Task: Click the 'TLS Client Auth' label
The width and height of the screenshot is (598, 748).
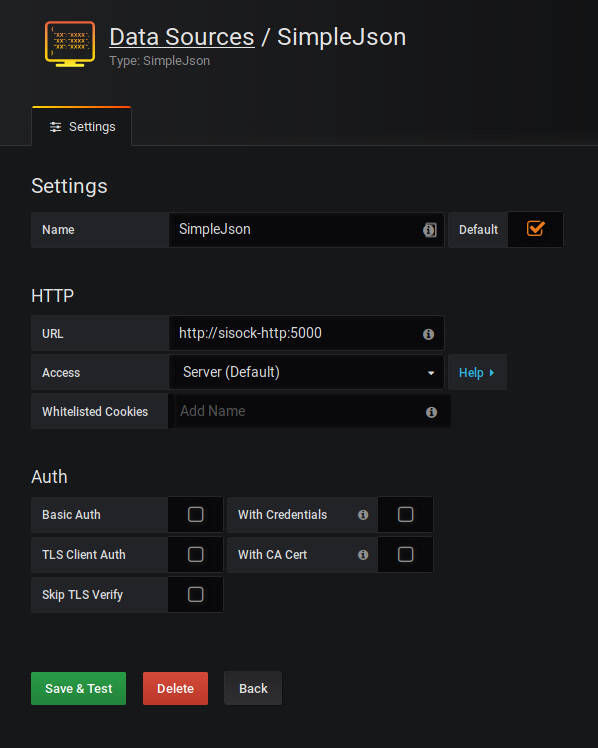Action: pos(84,555)
